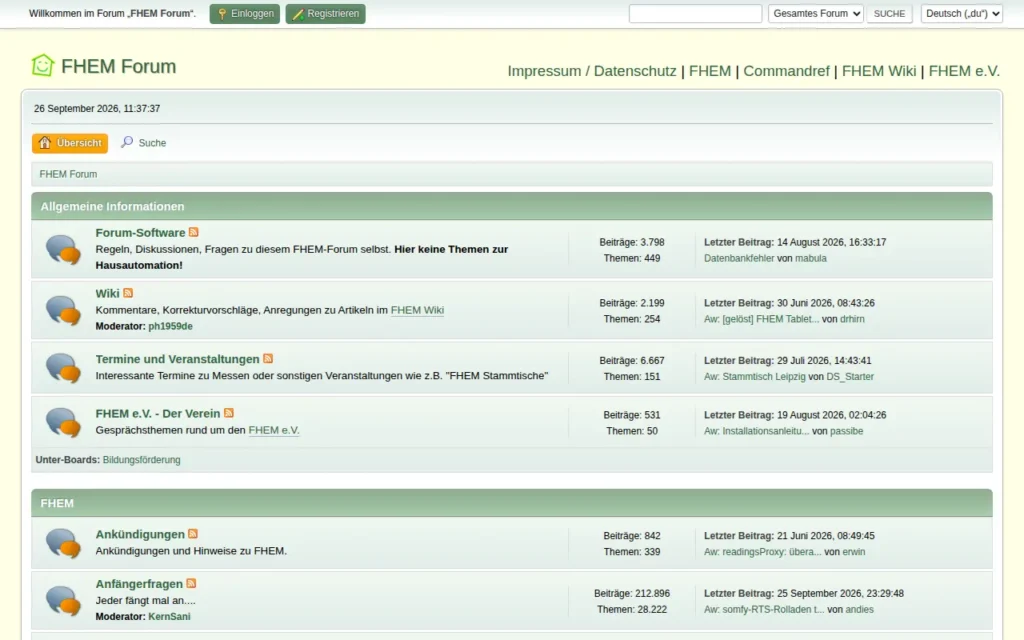This screenshot has height=640, width=1024.
Task: Open the Termine und Veranstaltungen board
Action: click(178, 359)
